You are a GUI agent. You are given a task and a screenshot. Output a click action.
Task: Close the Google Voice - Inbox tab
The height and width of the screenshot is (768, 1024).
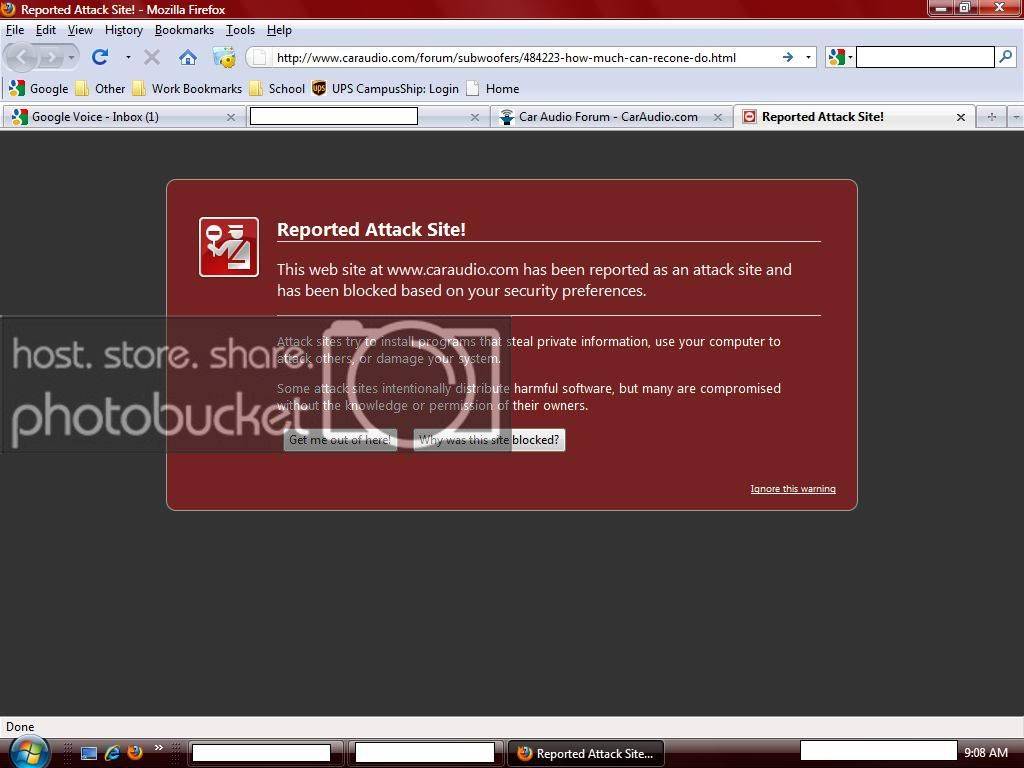point(231,118)
